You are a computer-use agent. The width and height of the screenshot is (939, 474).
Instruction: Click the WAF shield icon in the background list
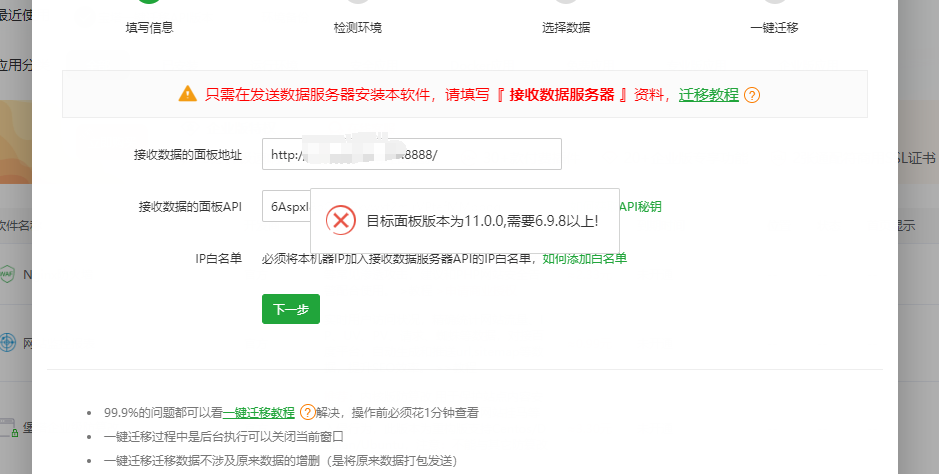[x=7, y=274]
